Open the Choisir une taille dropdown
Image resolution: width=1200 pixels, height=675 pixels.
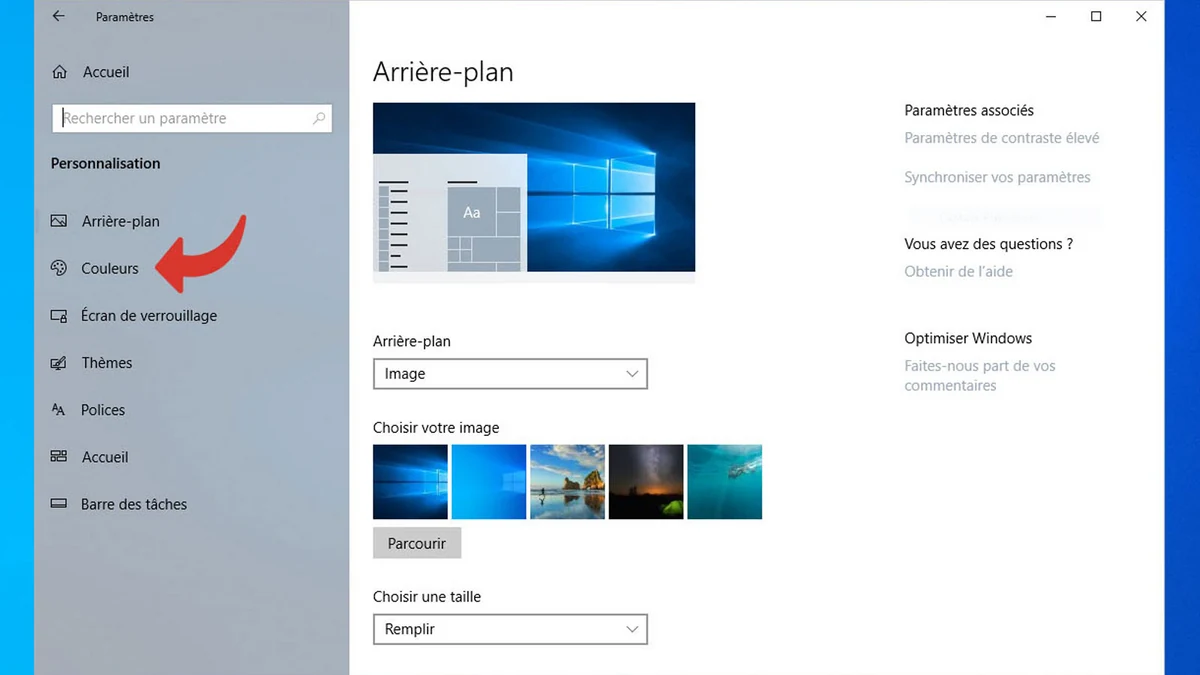pyautogui.click(x=510, y=629)
